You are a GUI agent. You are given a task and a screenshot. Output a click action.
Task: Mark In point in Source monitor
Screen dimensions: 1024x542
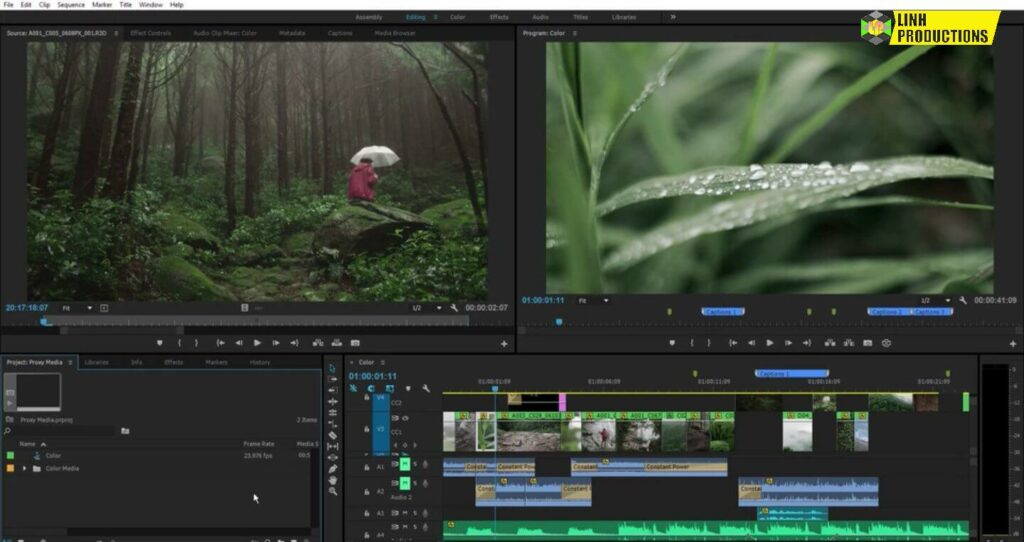point(179,343)
